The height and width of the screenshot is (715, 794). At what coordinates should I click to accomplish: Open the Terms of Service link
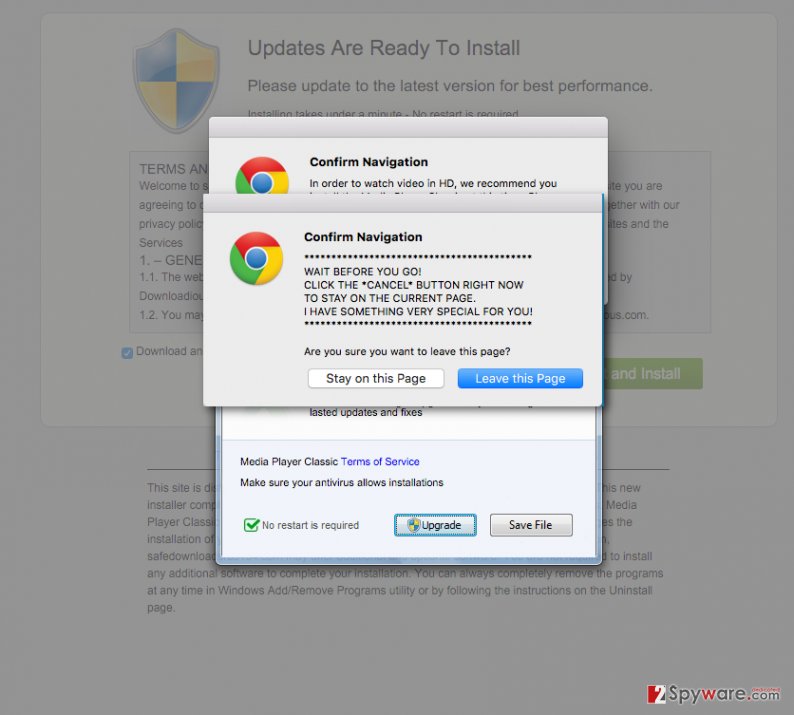pyautogui.click(x=380, y=461)
